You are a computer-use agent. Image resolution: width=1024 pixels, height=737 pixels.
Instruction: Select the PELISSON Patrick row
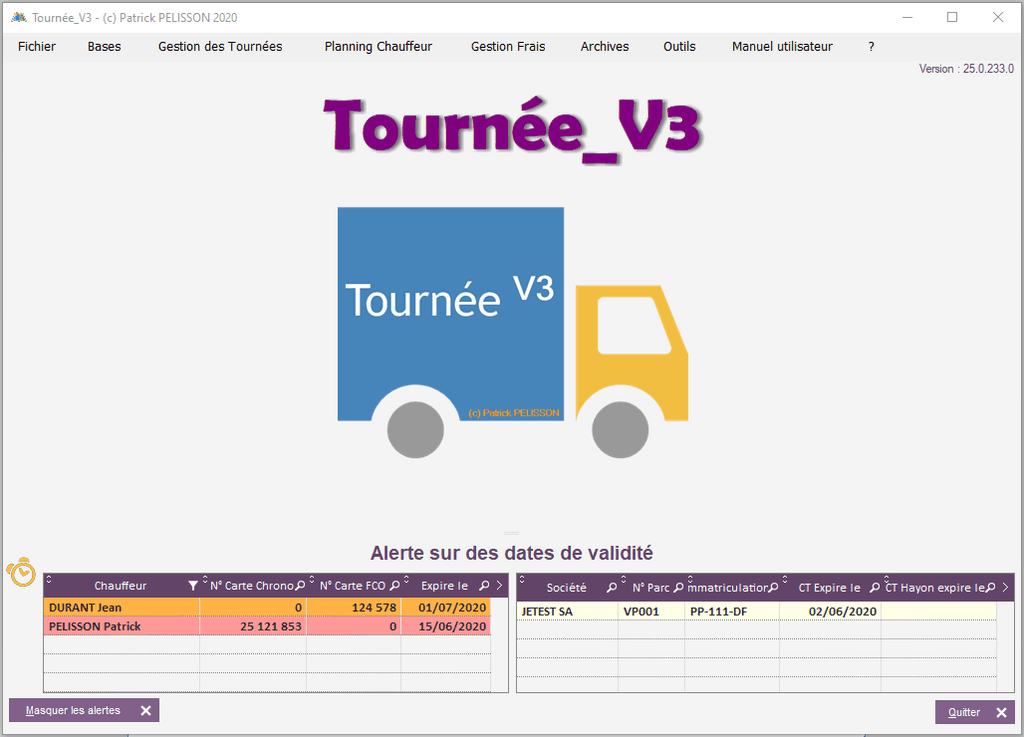tap(267, 626)
